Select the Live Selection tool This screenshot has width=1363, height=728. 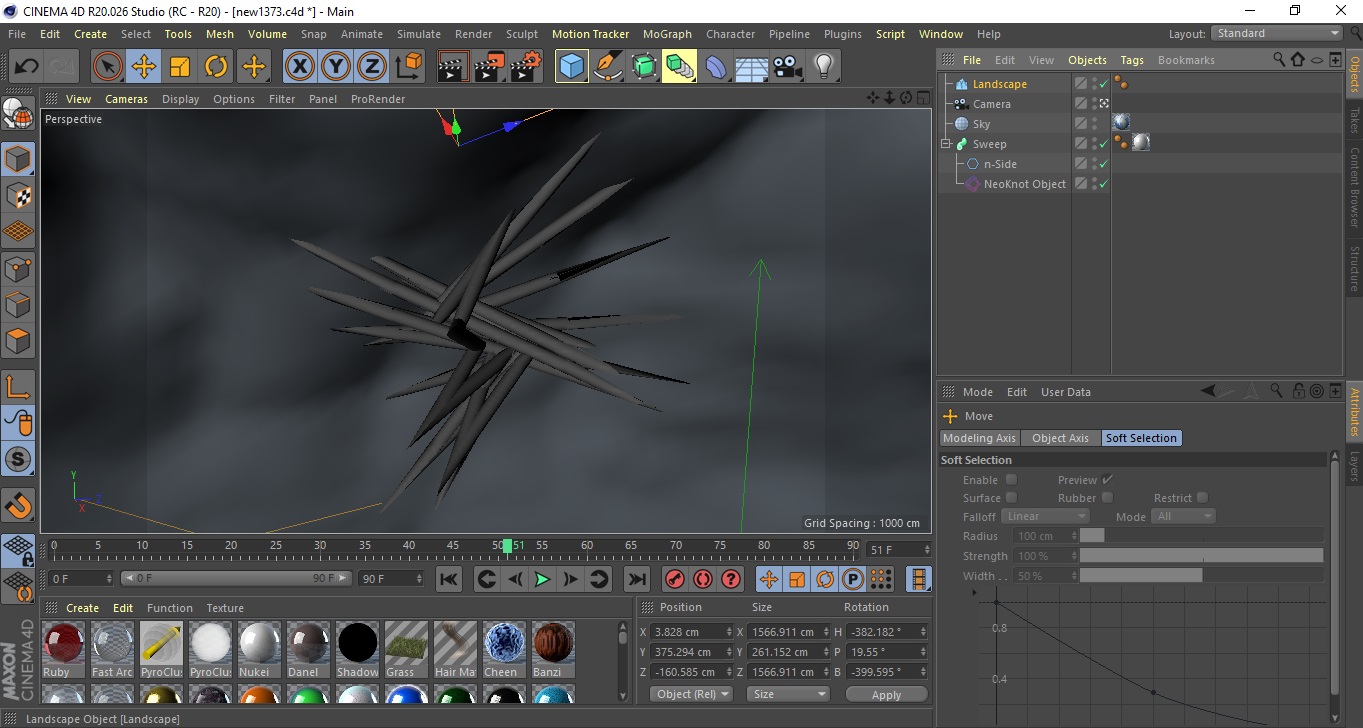108,67
